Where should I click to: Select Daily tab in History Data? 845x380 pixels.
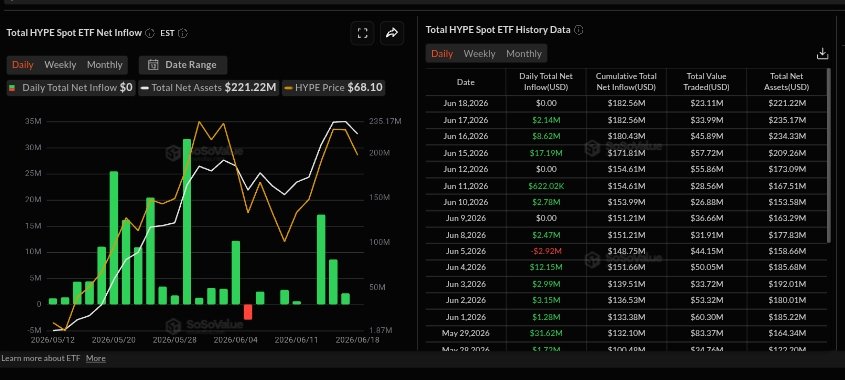pyautogui.click(x=442, y=54)
